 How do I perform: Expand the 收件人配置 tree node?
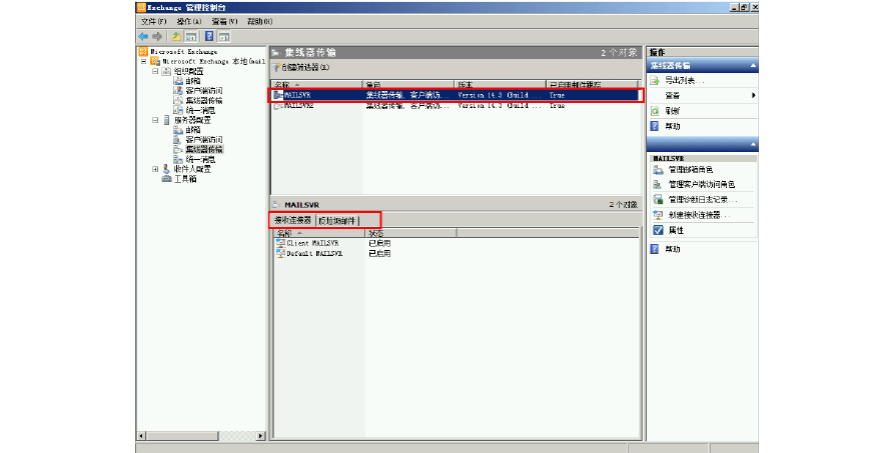pyautogui.click(x=155, y=169)
